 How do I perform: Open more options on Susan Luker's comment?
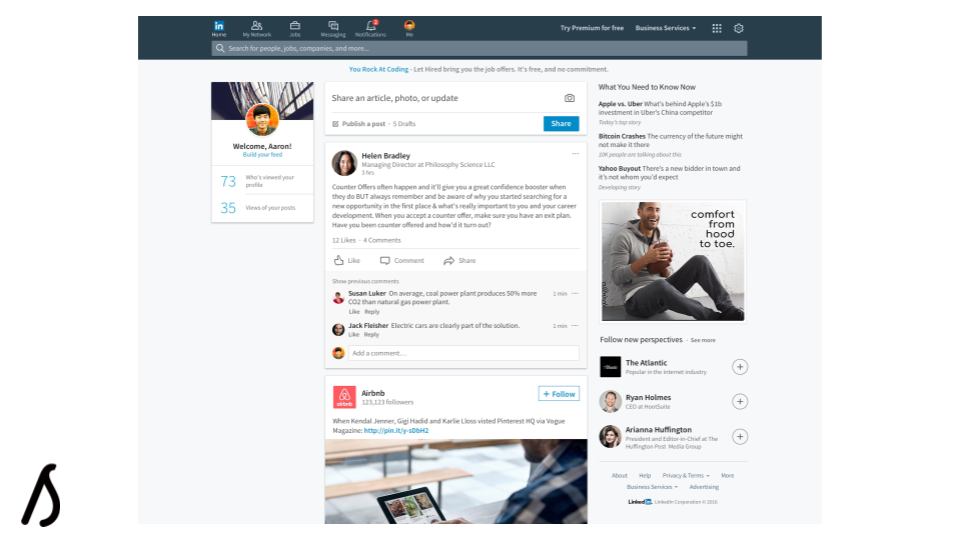pos(575,293)
